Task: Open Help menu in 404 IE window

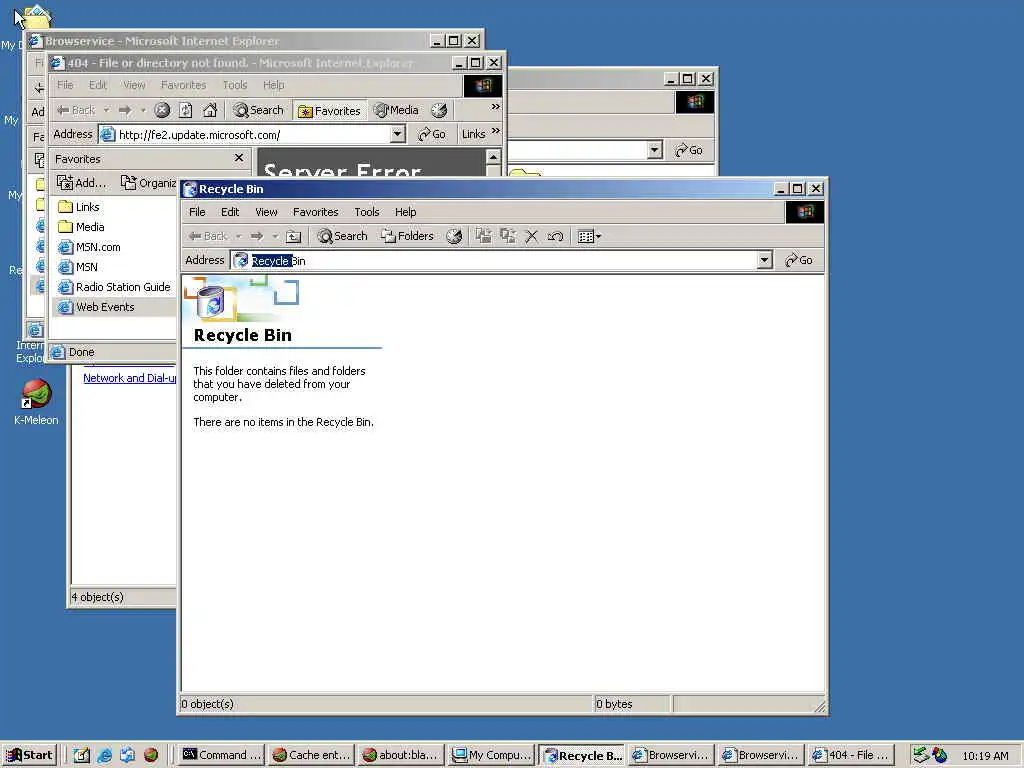Action: coord(274,85)
